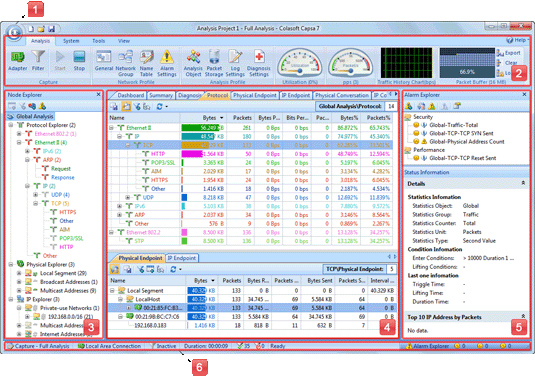Click the Filter funnel icon
The height and width of the screenshot is (376, 535).
38,61
